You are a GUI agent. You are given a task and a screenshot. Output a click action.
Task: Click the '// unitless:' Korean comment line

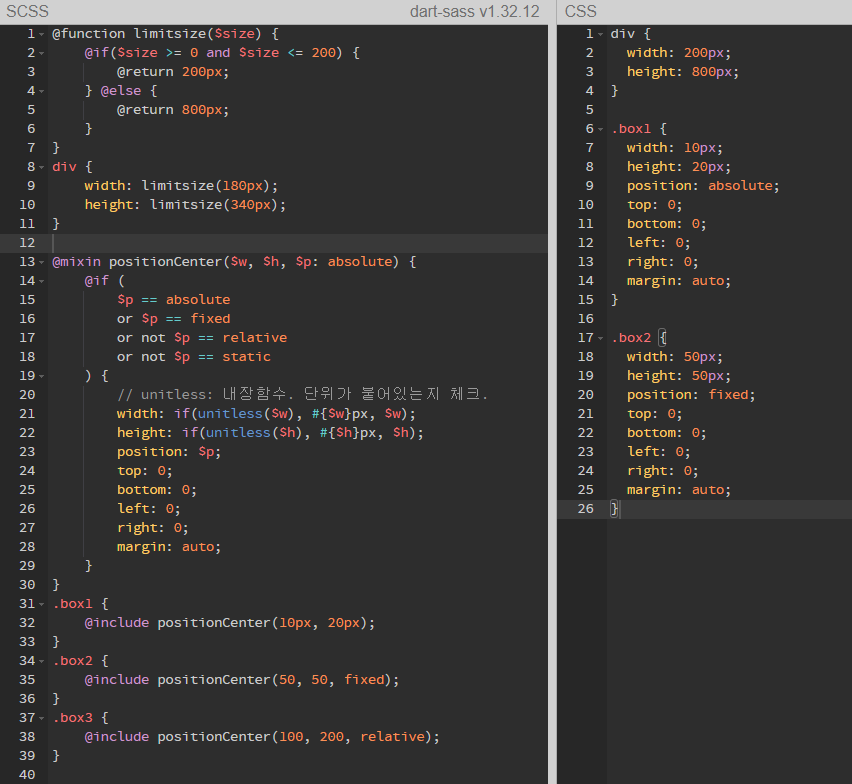pos(302,394)
